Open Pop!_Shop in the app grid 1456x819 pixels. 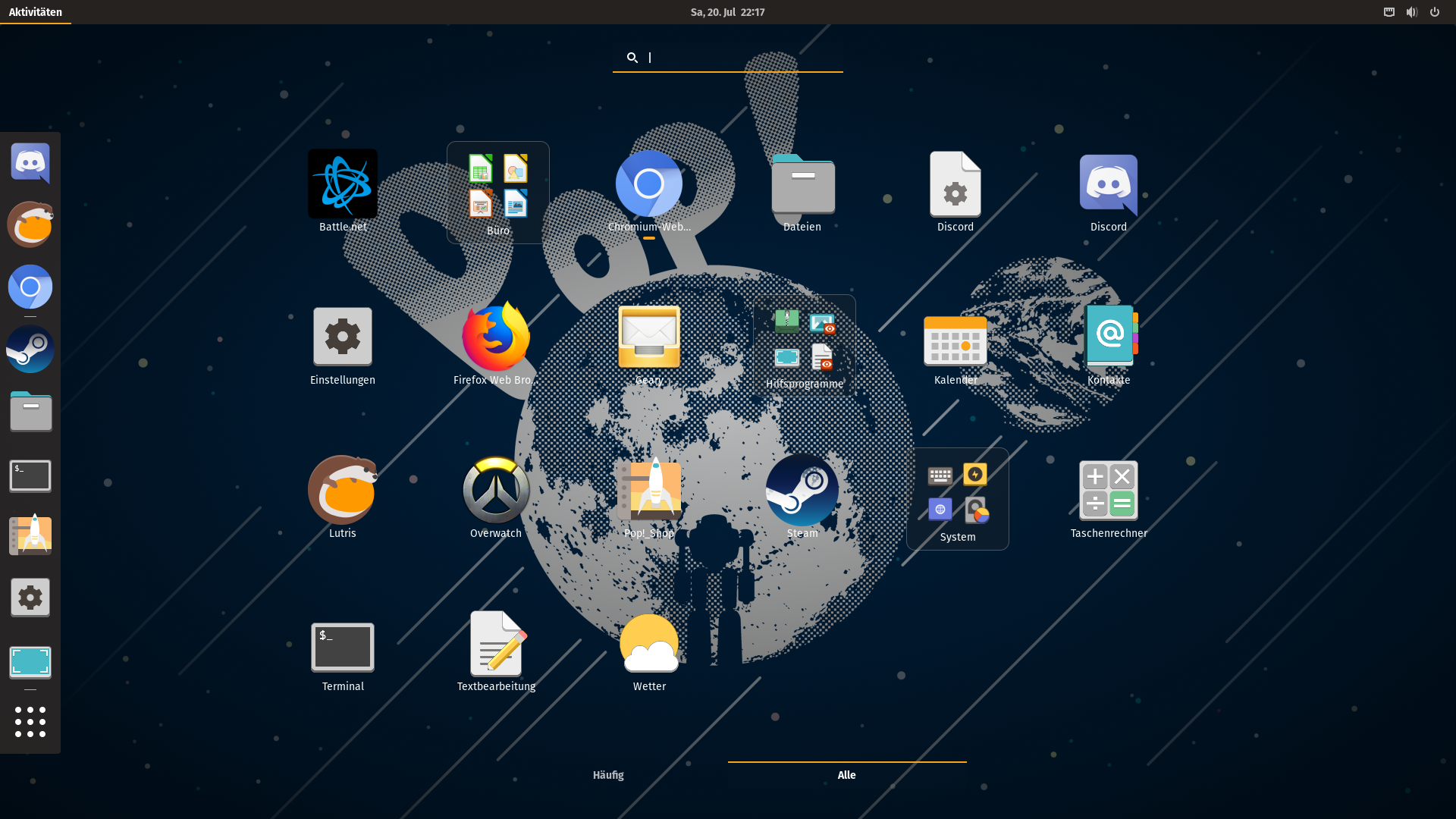coord(649,497)
